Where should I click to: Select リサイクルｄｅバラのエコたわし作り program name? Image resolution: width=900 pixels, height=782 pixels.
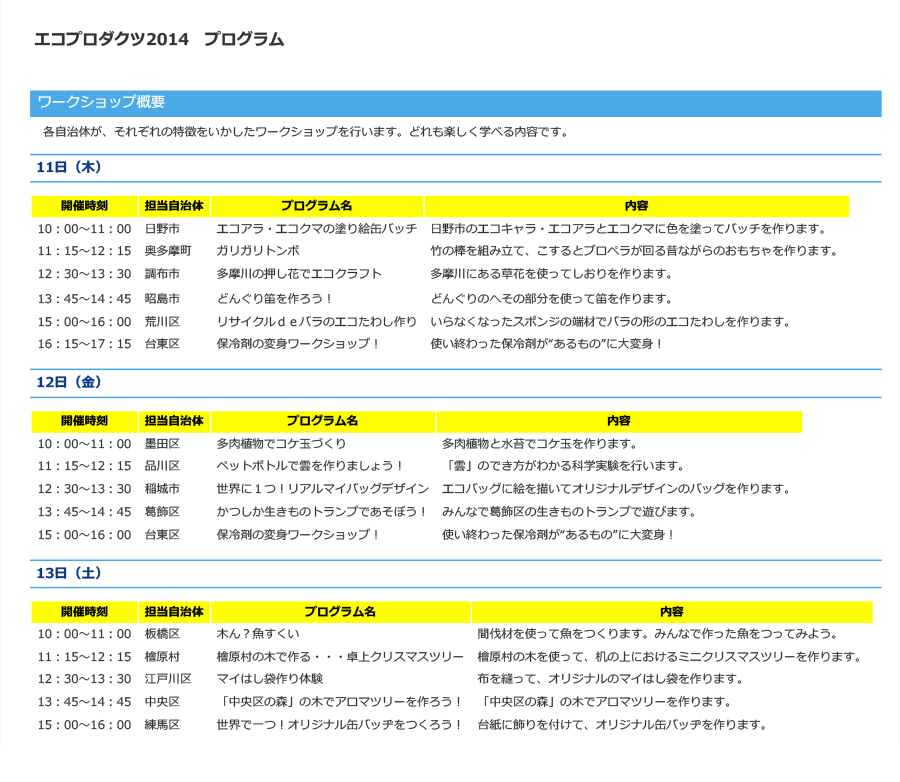click(316, 322)
